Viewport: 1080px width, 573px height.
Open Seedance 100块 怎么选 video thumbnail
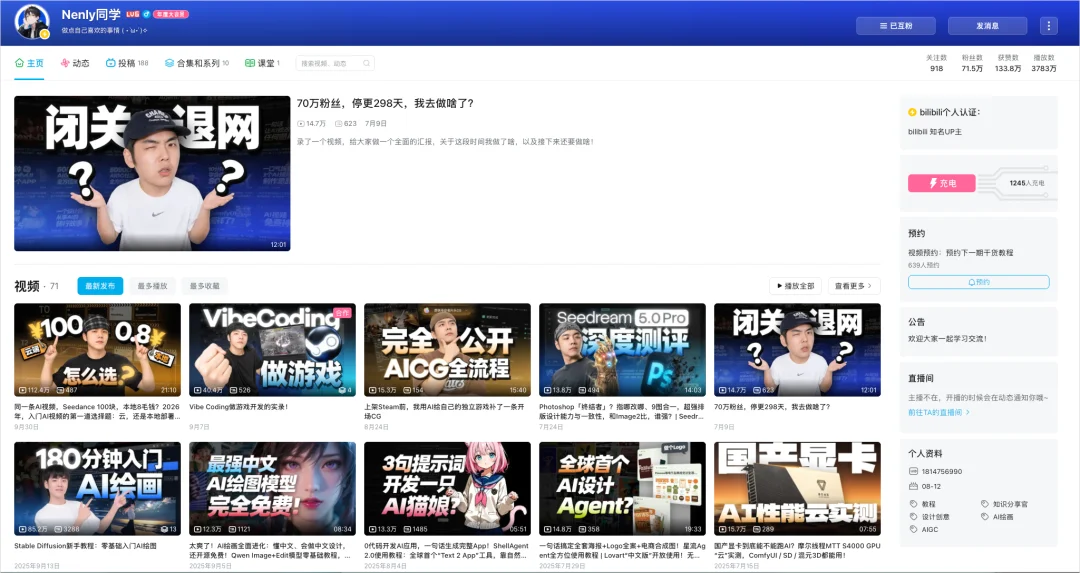[x=98, y=350]
